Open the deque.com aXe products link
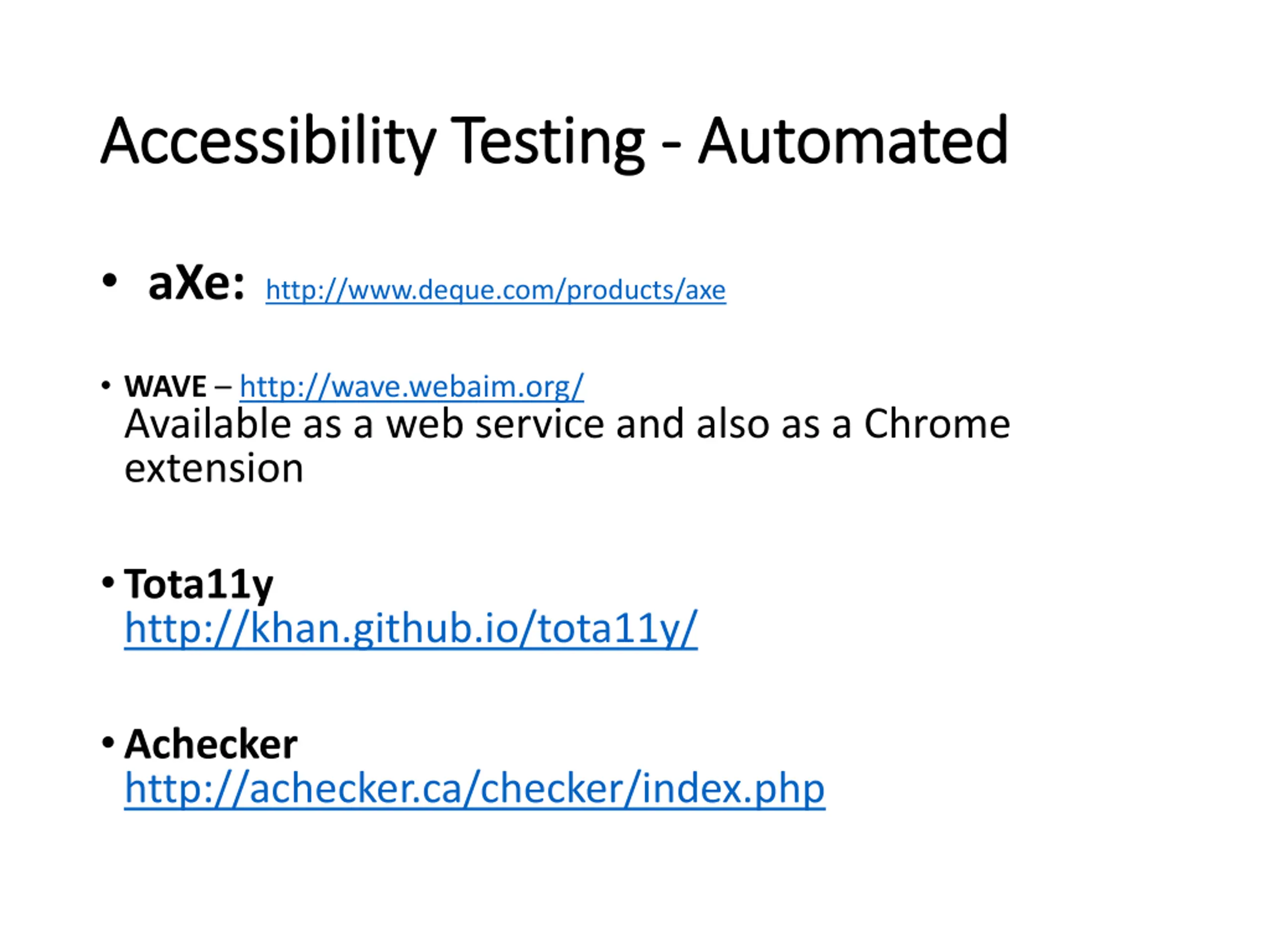The height and width of the screenshot is (952, 1270). pos(496,291)
